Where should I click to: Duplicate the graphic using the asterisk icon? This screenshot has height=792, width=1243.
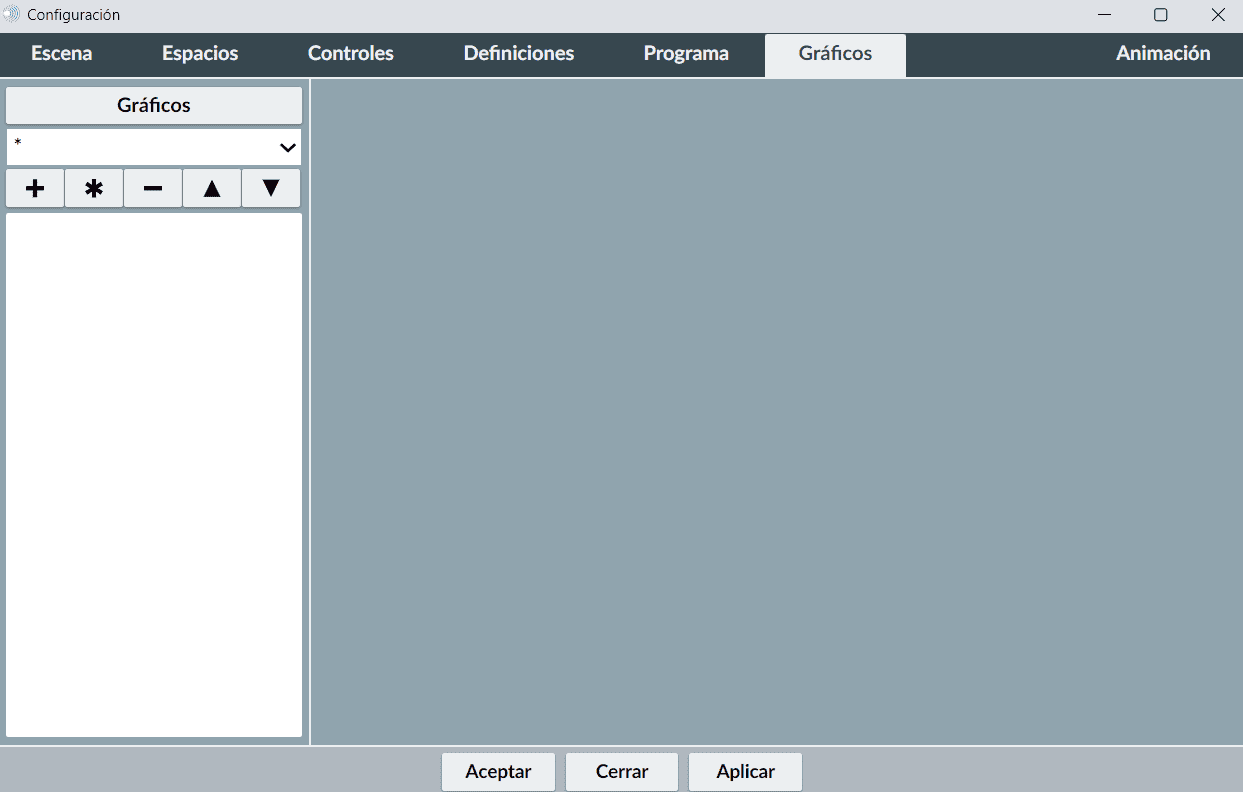pyautogui.click(x=94, y=188)
